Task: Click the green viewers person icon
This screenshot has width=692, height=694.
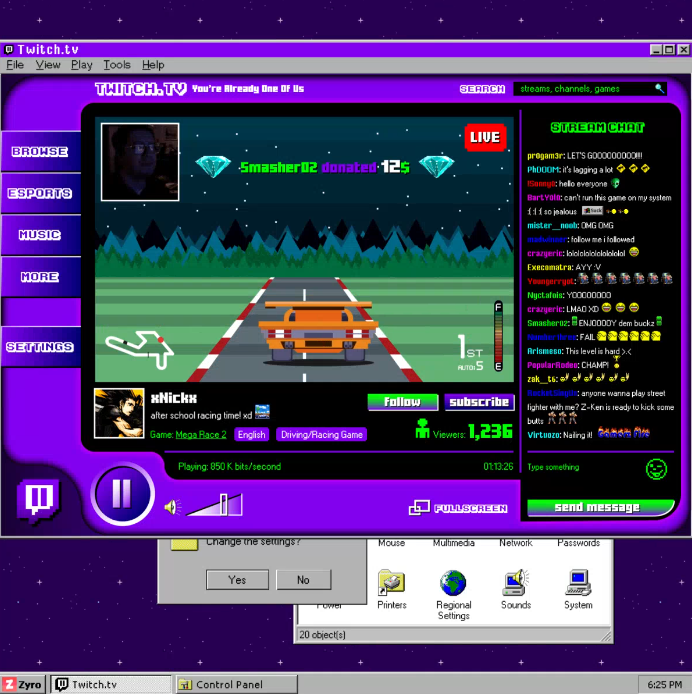Action: [422, 429]
